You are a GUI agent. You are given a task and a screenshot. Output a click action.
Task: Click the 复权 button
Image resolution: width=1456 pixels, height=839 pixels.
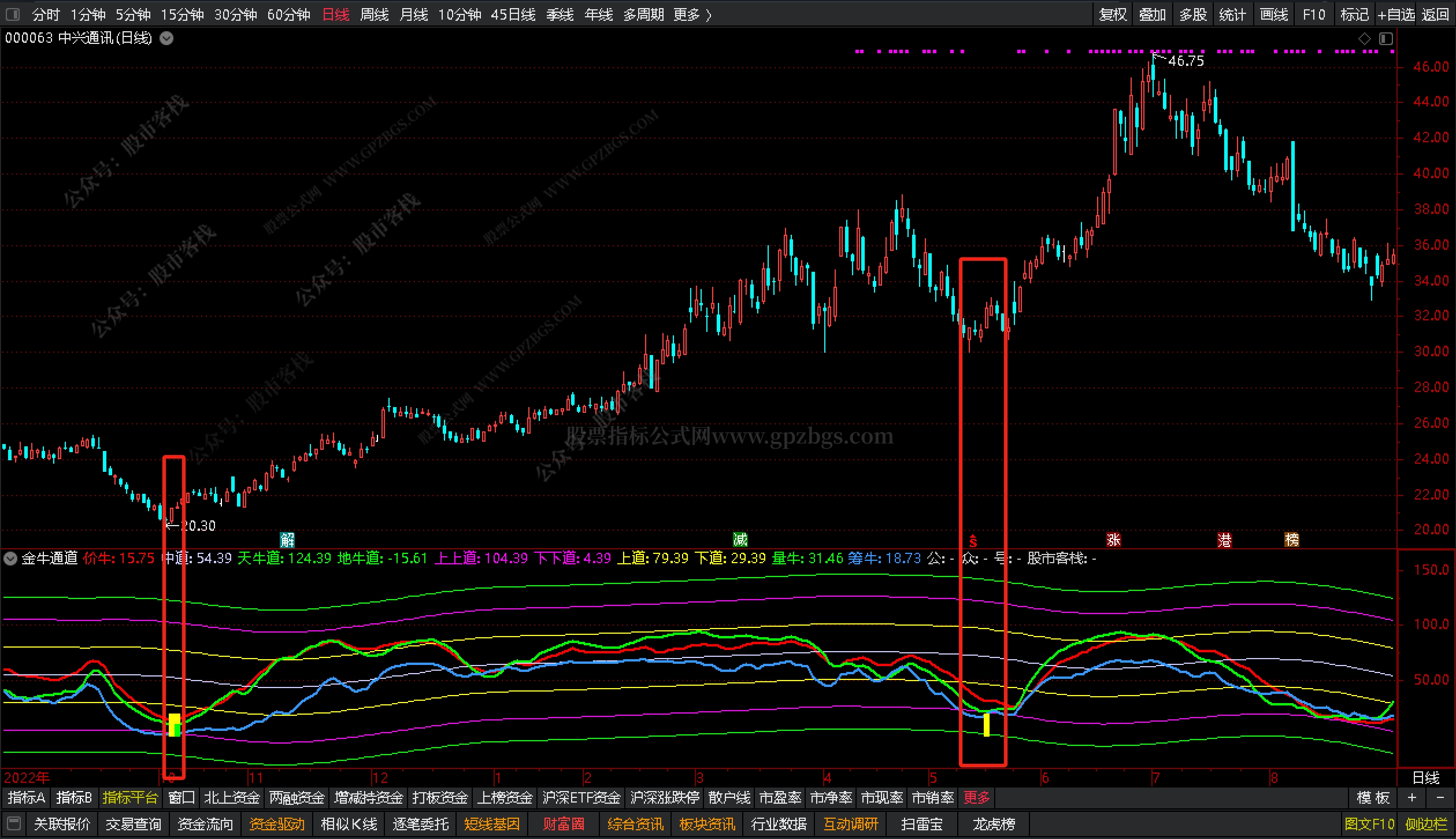point(1113,14)
